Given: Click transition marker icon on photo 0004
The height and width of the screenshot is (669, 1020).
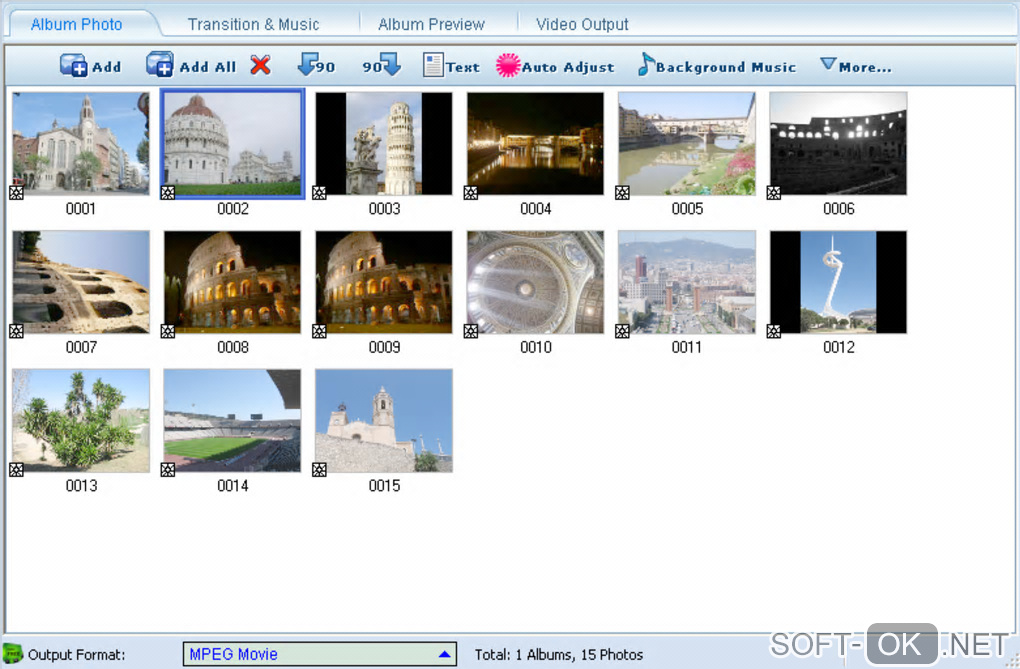Looking at the screenshot, I should [471, 193].
